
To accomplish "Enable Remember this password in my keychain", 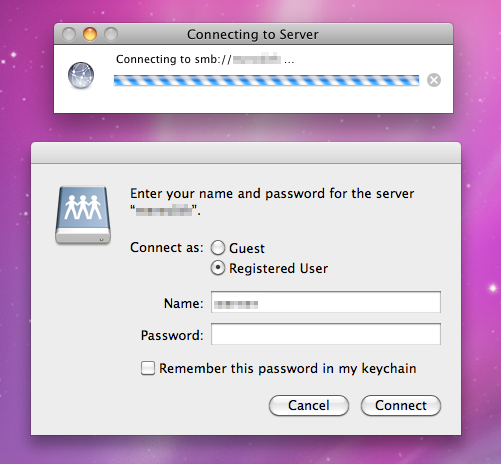I will 148,368.
